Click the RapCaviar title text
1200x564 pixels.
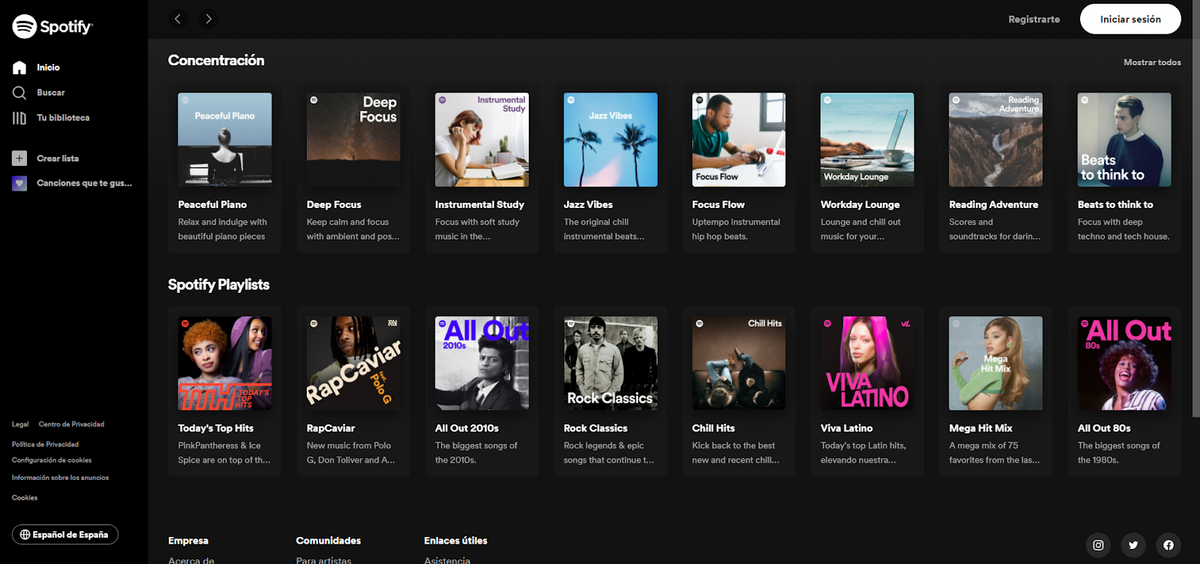point(330,429)
